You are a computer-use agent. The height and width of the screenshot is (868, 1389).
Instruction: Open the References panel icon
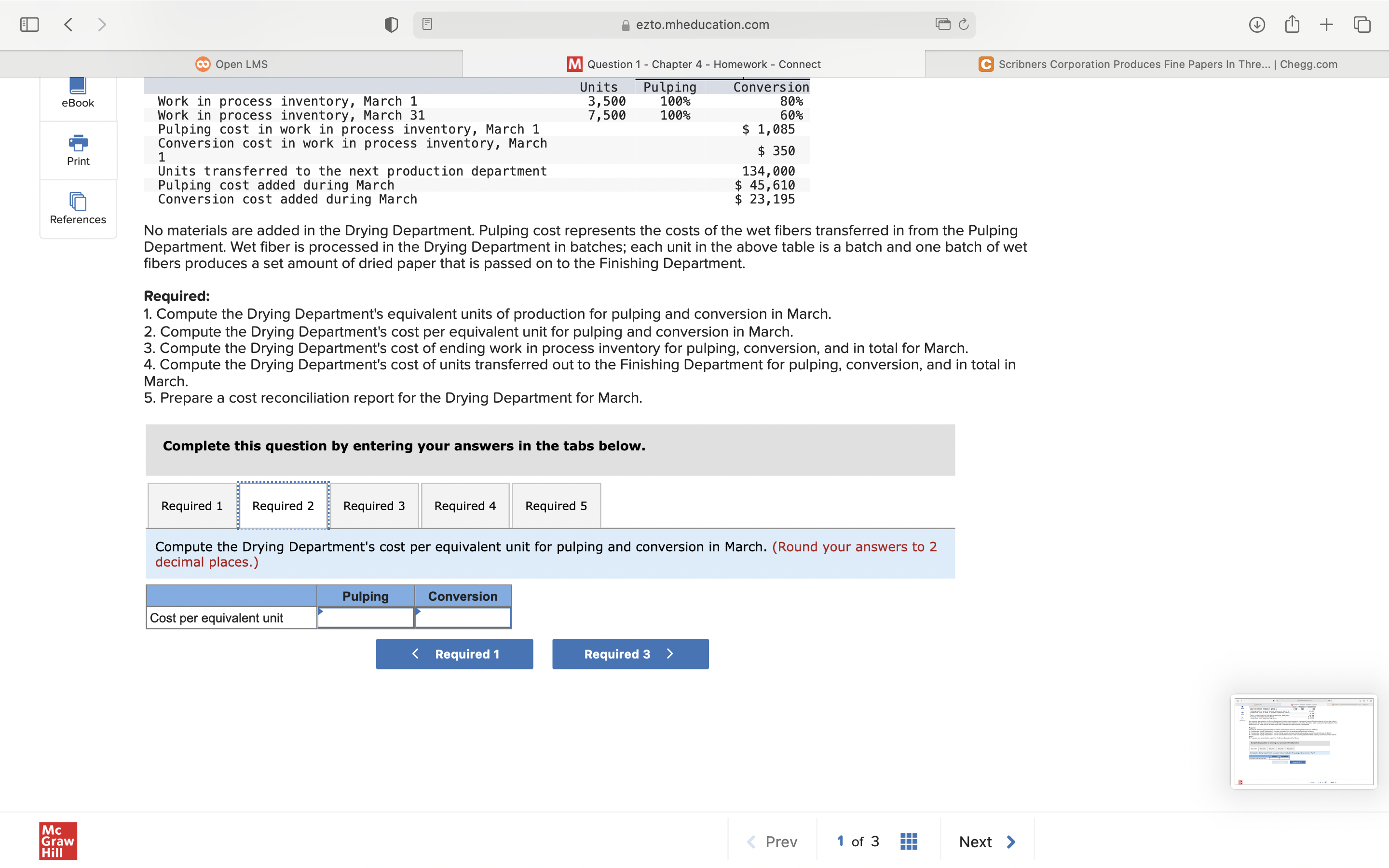click(x=78, y=202)
